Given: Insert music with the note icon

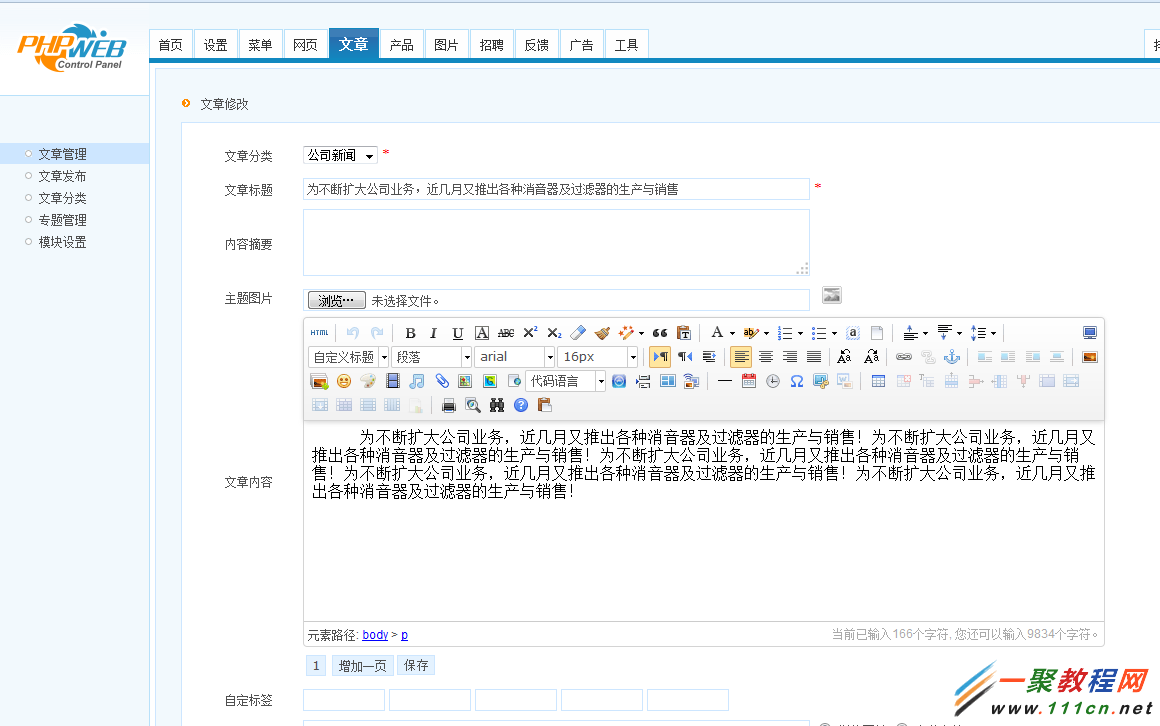Looking at the screenshot, I should point(417,381).
